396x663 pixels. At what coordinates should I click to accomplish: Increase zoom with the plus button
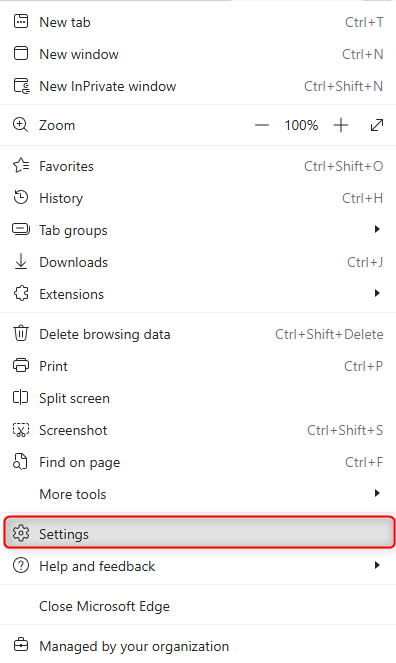[341, 125]
